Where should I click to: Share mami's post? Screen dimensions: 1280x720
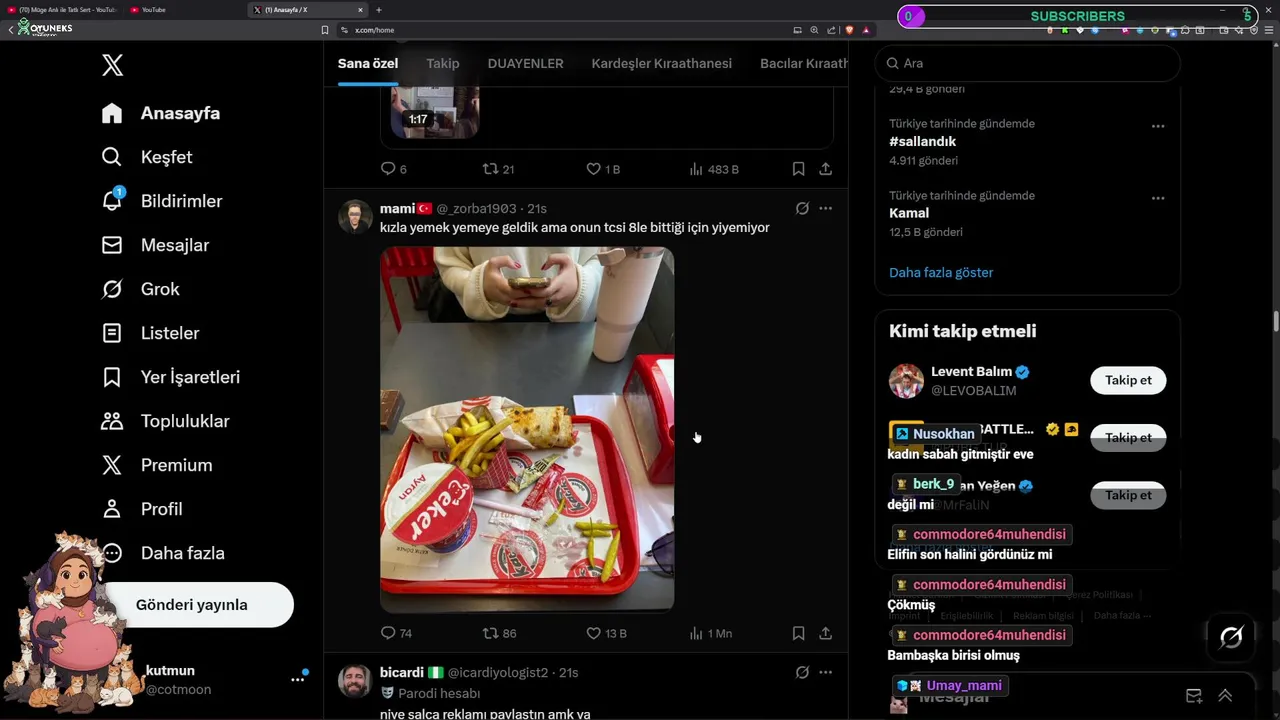tap(826, 633)
